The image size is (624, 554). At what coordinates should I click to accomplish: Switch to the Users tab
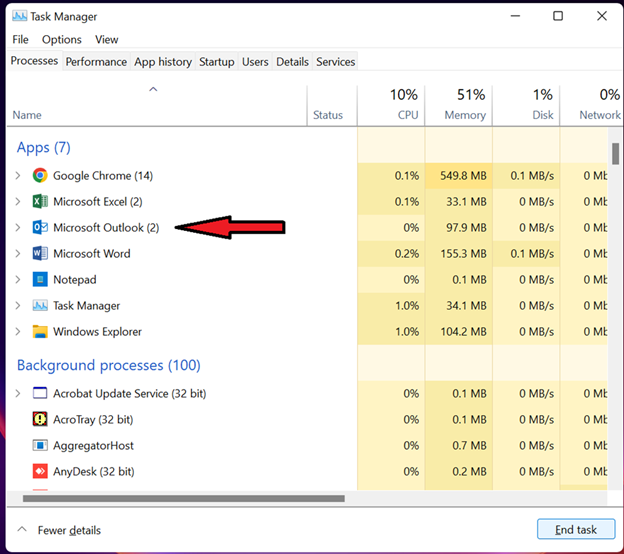(x=255, y=62)
